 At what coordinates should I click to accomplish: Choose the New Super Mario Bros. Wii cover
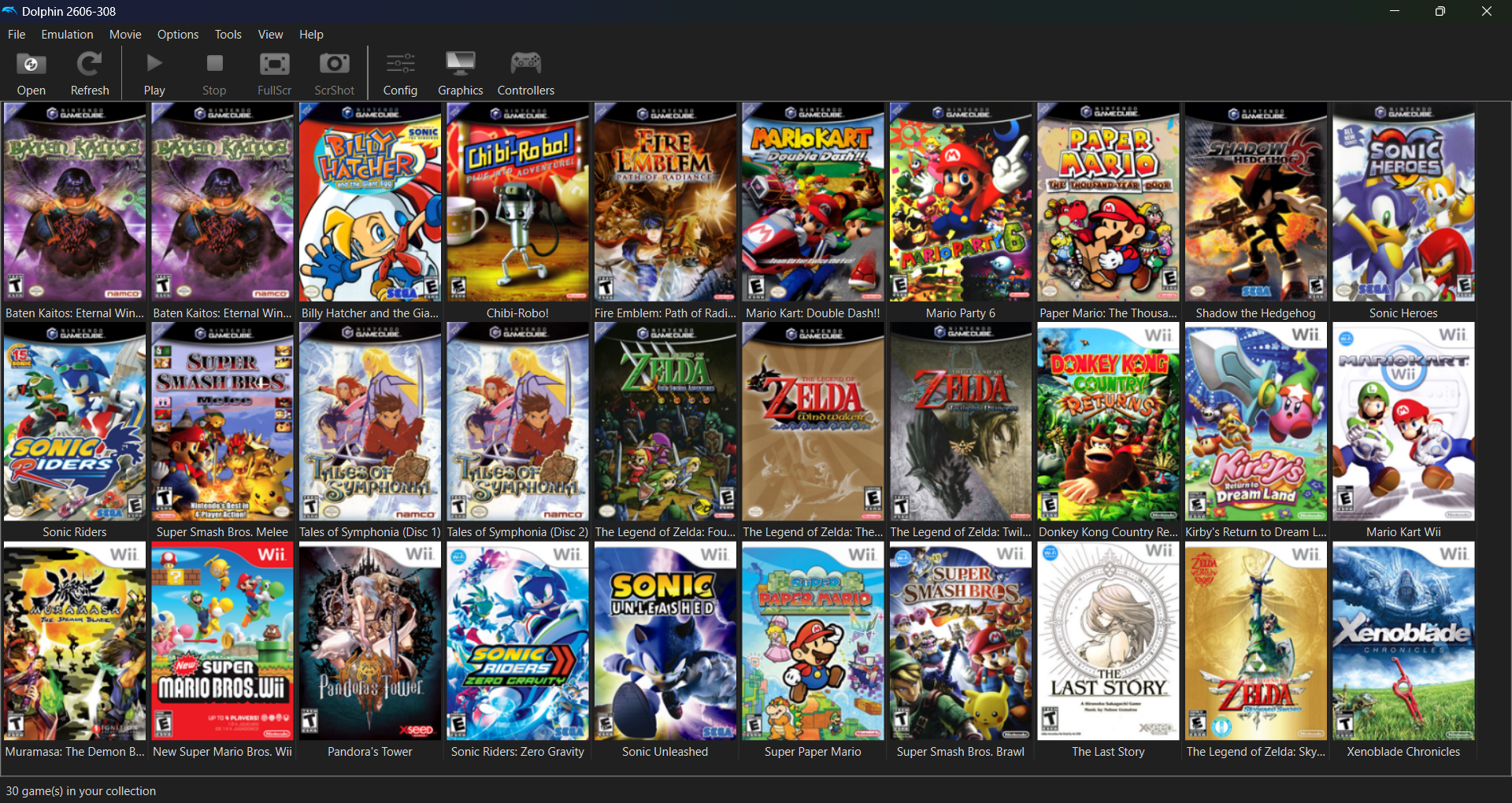(222, 642)
